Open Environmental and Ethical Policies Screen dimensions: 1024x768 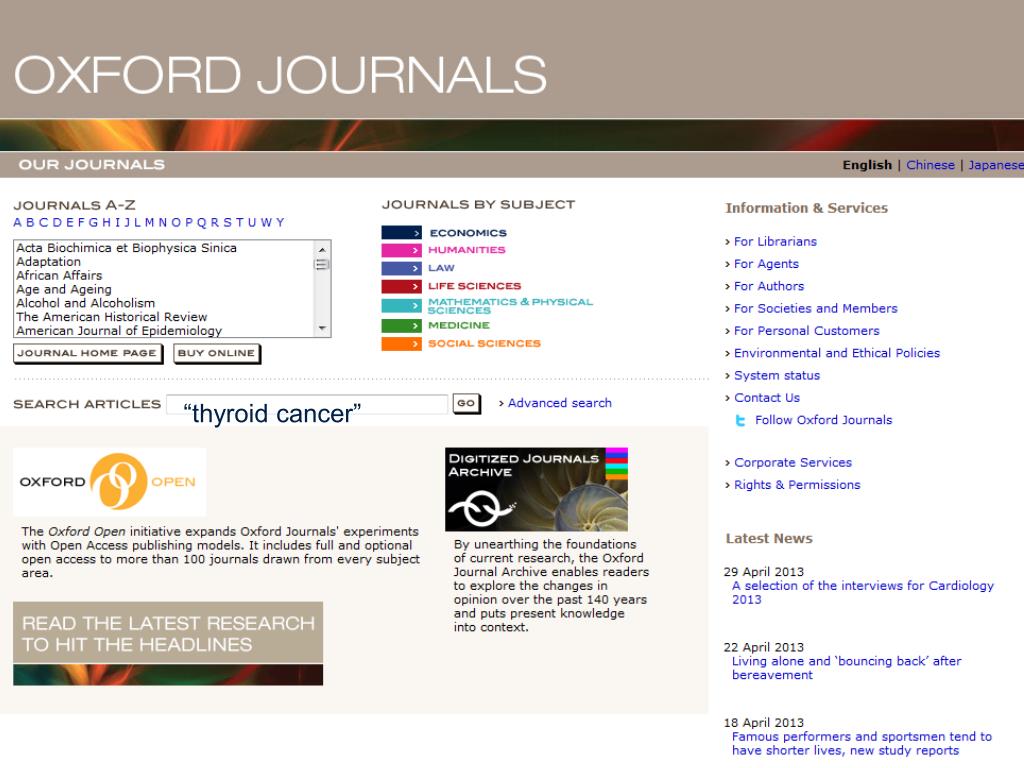point(837,353)
